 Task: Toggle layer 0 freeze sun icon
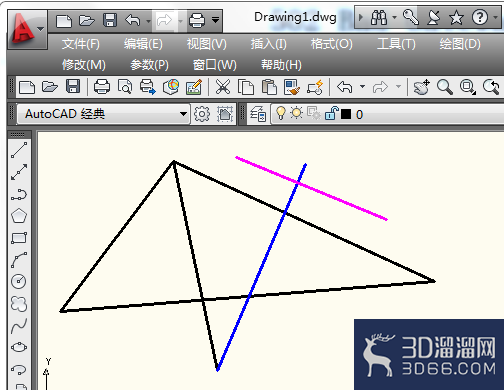[x=296, y=113]
